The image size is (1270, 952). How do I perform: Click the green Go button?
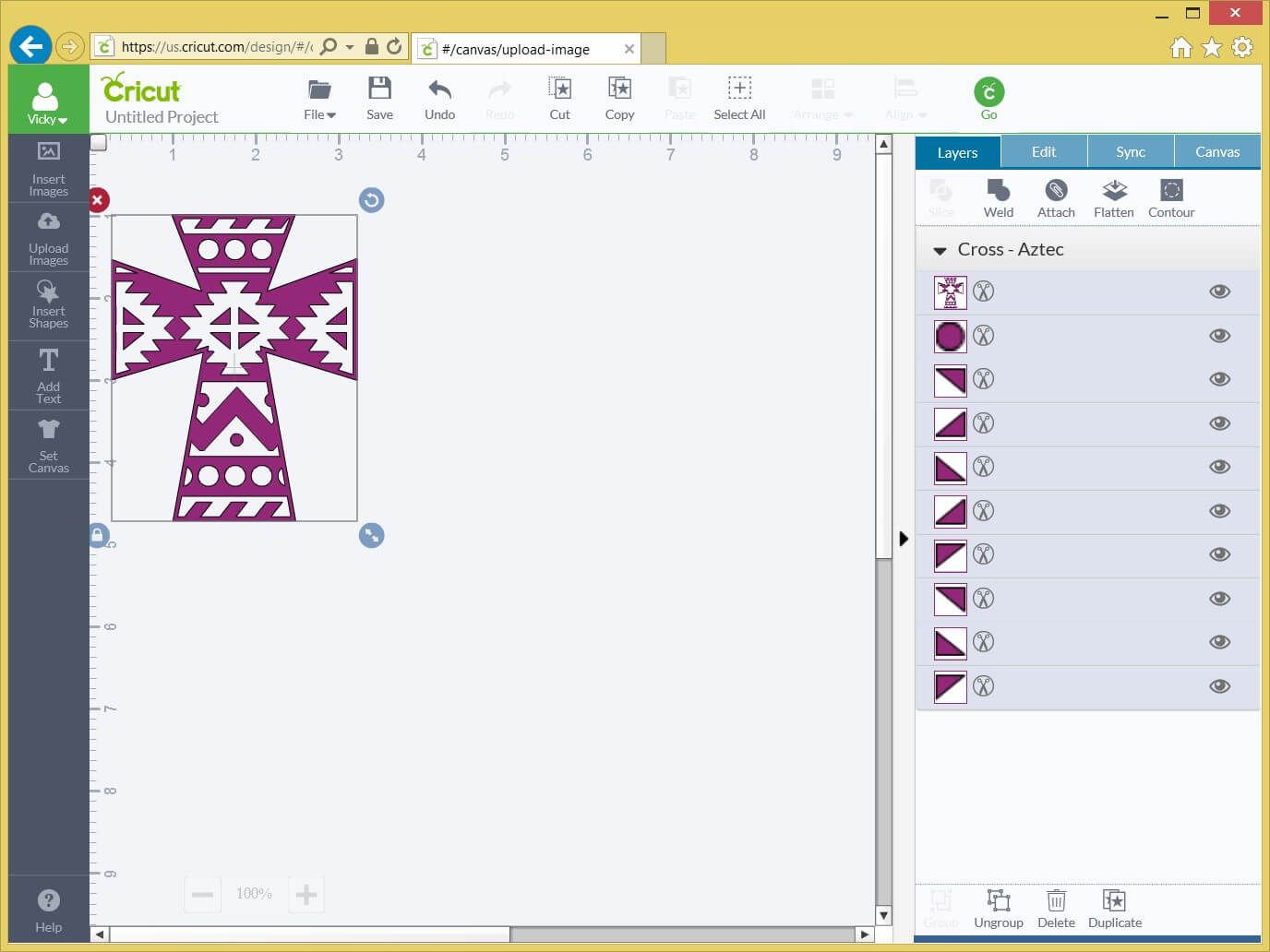988,93
